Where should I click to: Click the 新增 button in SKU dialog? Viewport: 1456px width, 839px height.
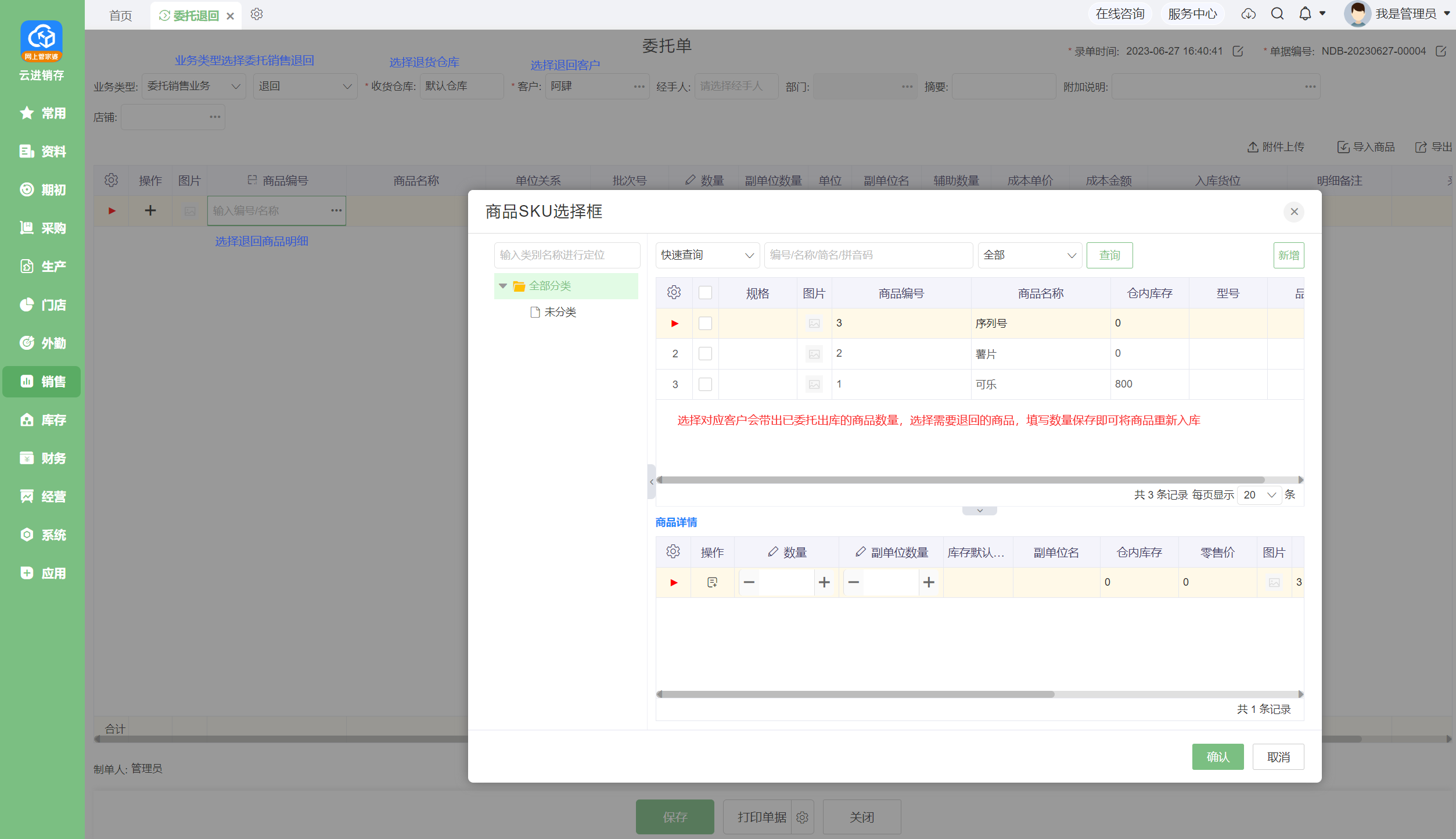1288,256
